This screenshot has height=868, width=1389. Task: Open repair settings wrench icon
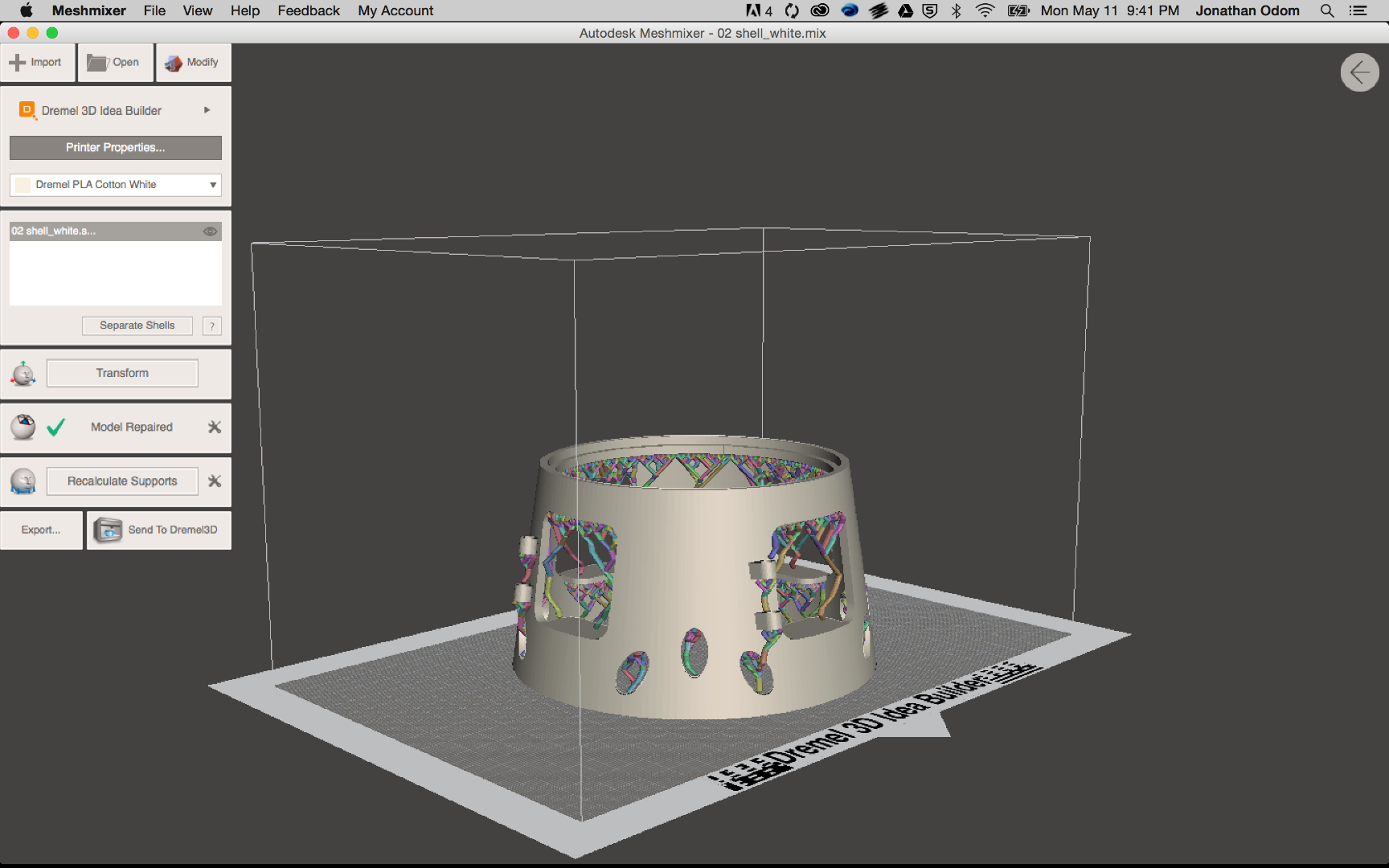coord(215,427)
